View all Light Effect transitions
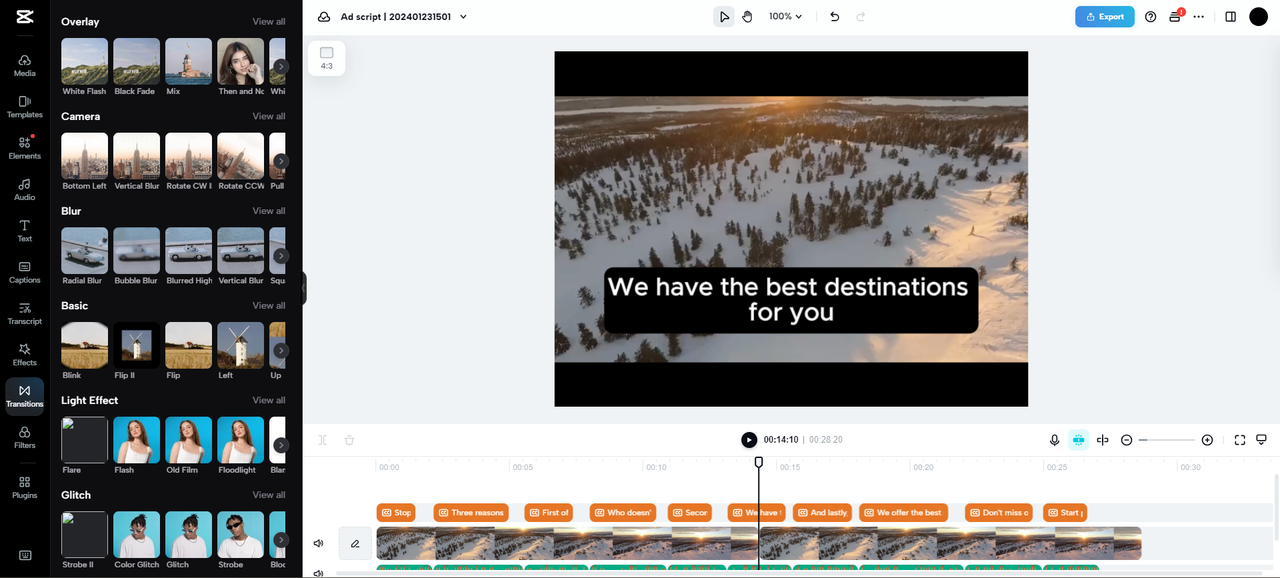The height and width of the screenshot is (578, 1280). 268,400
